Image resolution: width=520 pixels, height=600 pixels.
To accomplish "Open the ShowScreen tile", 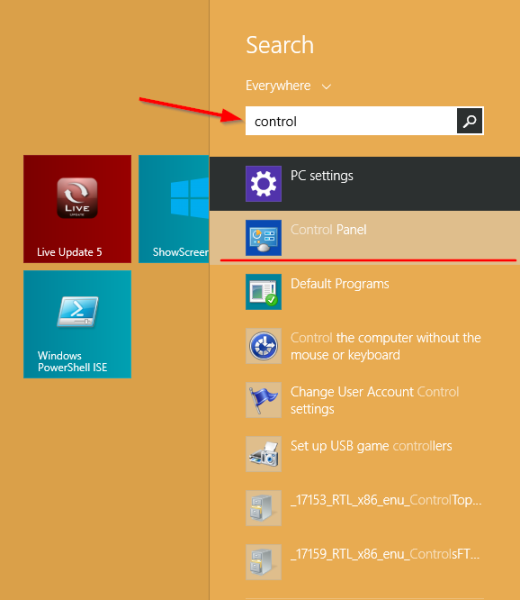I will (174, 209).
